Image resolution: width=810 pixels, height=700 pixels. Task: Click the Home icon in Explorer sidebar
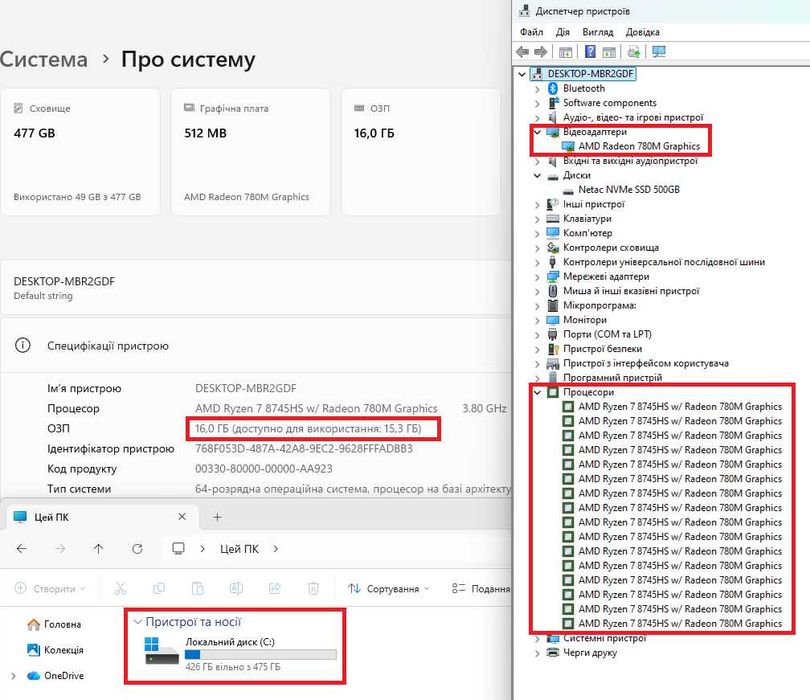coord(34,625)
